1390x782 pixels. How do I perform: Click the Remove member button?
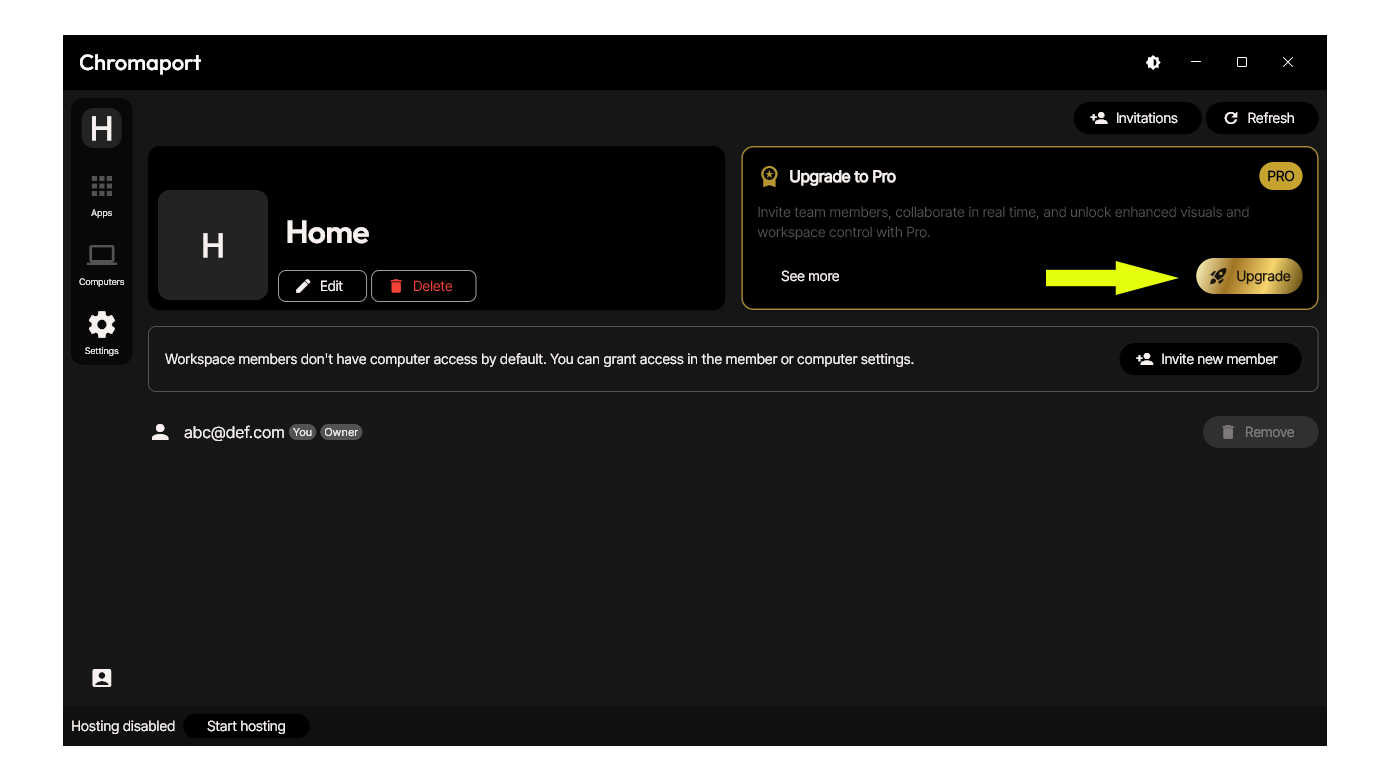(1259, 432)
